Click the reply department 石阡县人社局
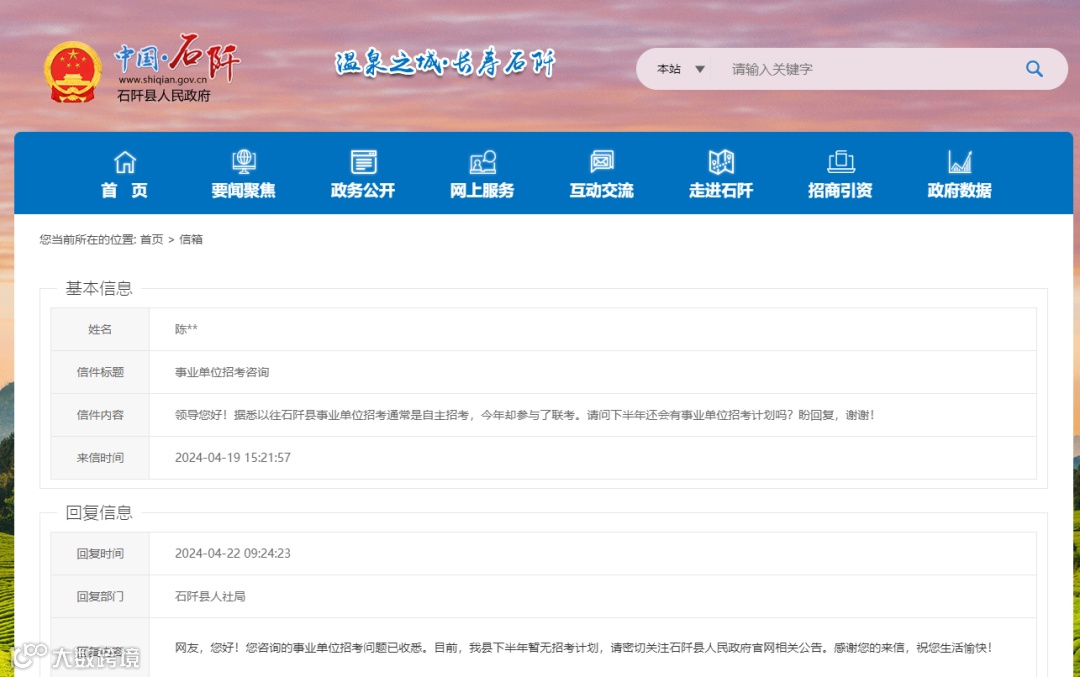 click(210, 596)
